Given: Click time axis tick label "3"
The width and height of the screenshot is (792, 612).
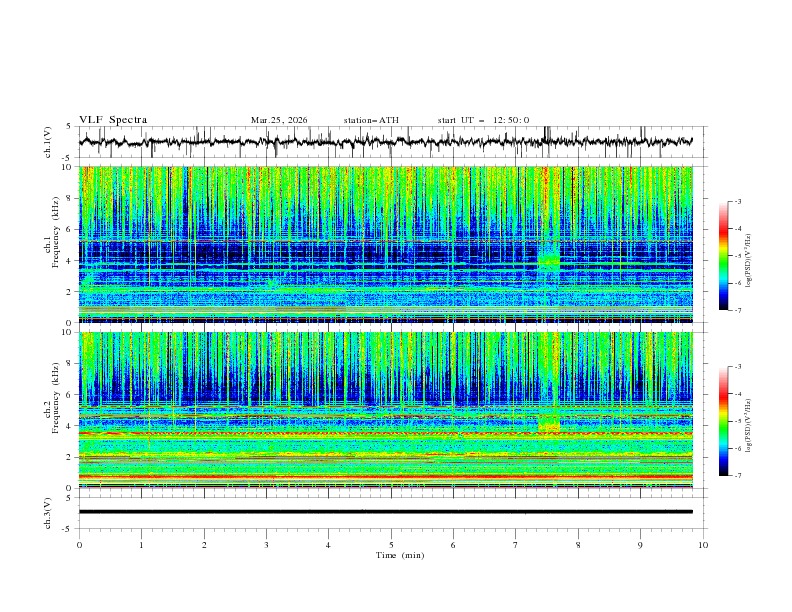Looking at the screenshot, I should 266,545.
